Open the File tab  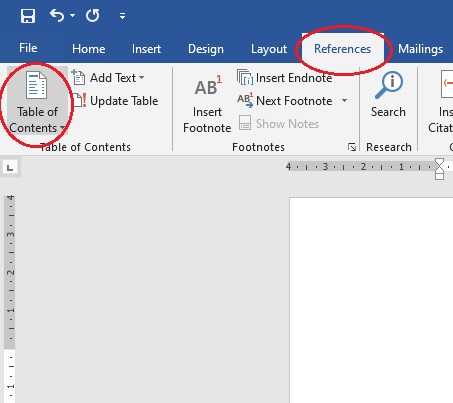(28, 48)
